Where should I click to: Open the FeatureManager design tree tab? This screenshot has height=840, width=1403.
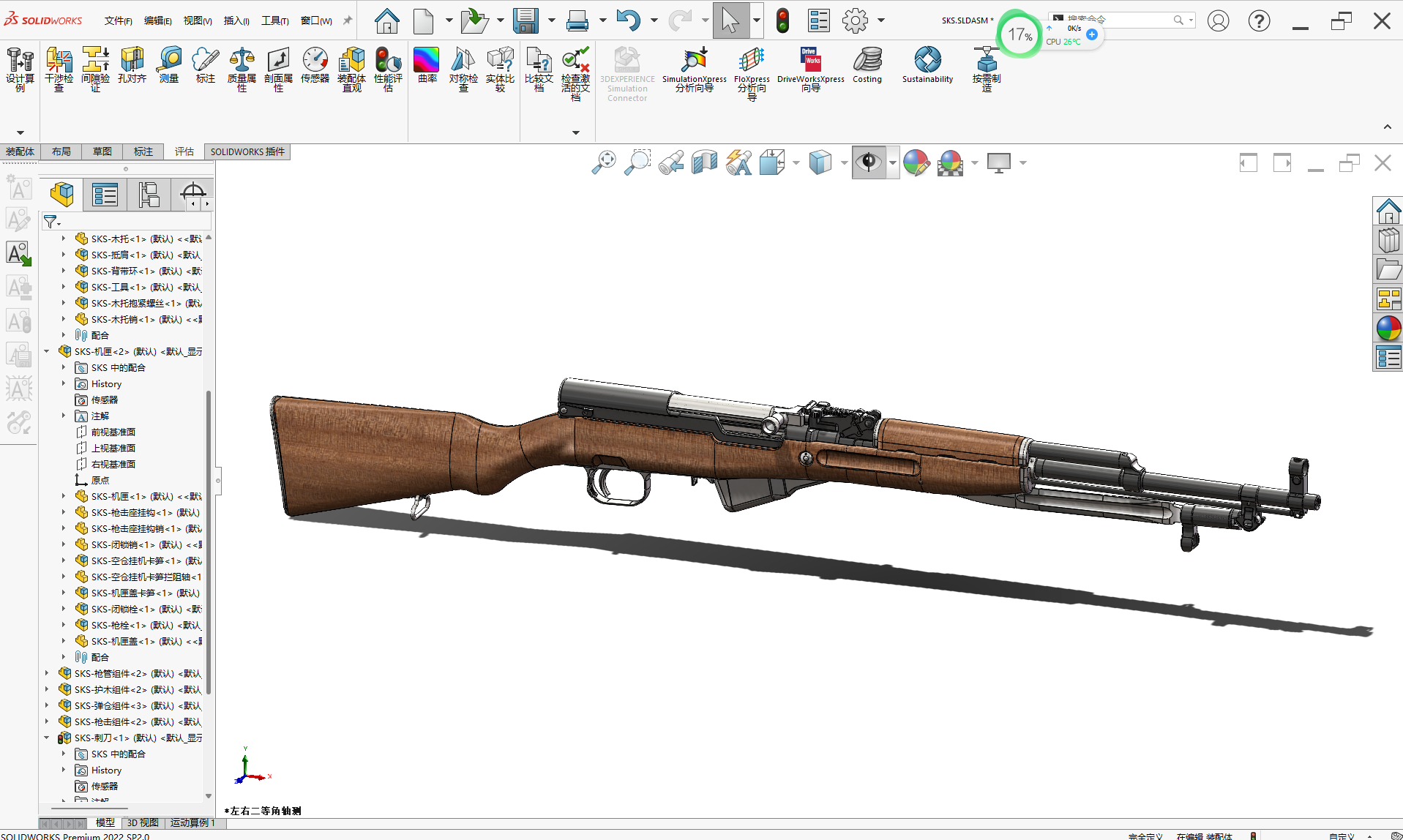point(61,195)
